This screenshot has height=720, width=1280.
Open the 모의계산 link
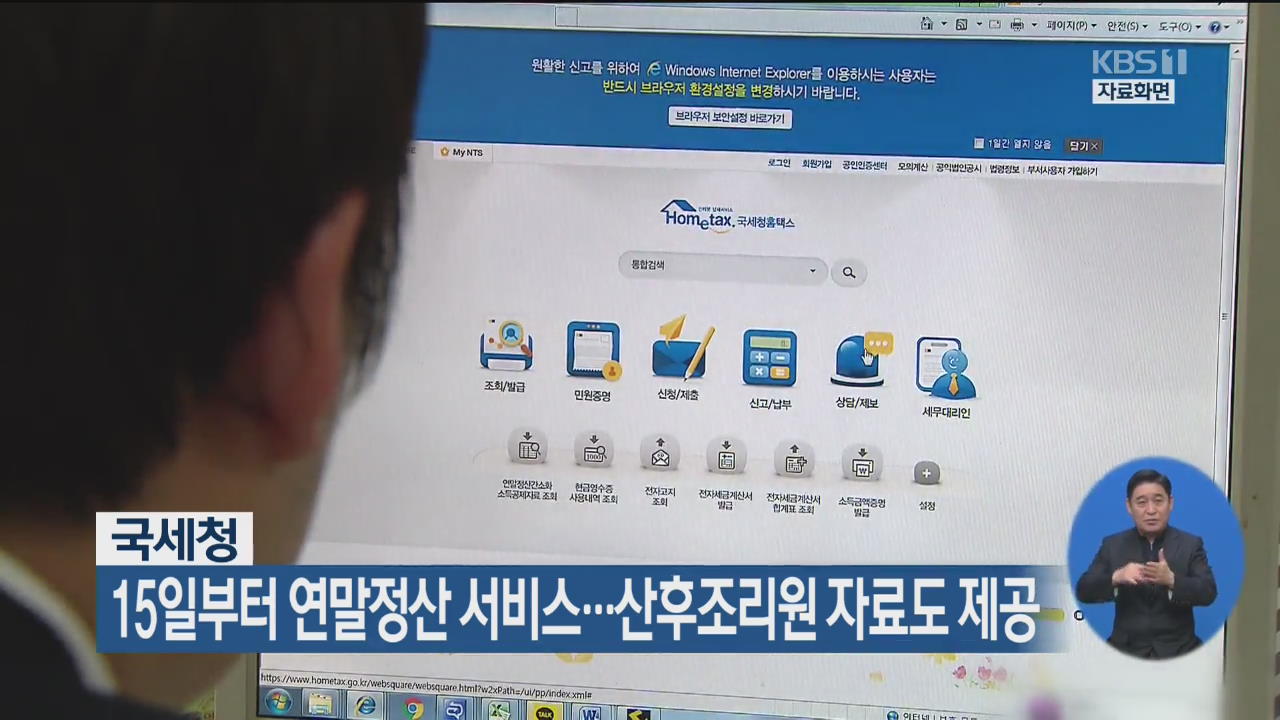pyautogui.click(x=912, y=167)
